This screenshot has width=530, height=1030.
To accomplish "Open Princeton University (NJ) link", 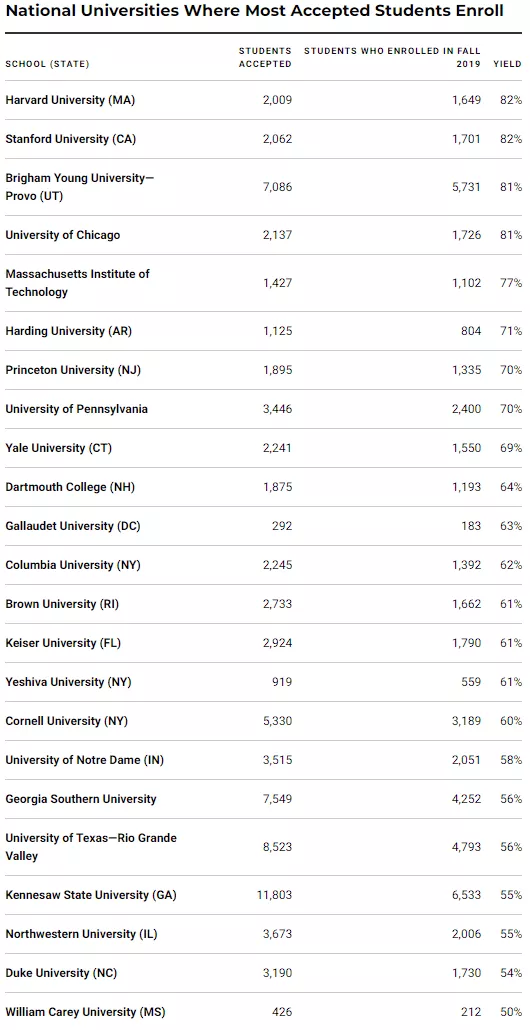I will pos(74,370).
